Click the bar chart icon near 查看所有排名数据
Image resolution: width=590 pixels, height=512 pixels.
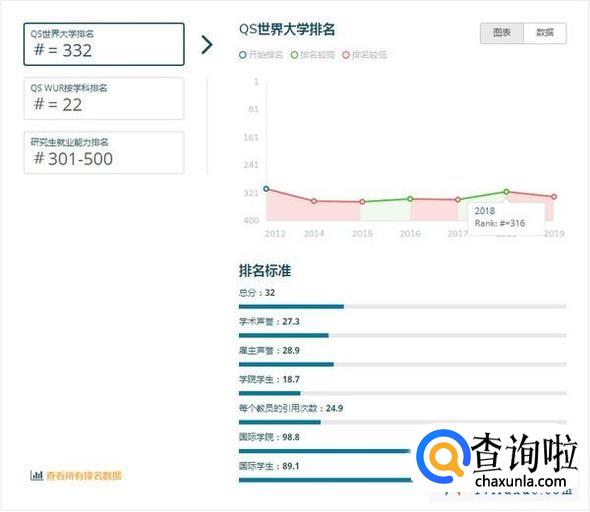coord(36,475)
